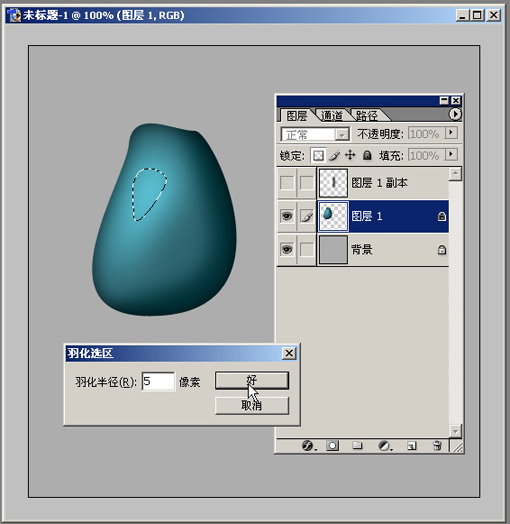Click the 图层 1 layer name text
Viewport: 510px width, 524px height.
(367, 216)
